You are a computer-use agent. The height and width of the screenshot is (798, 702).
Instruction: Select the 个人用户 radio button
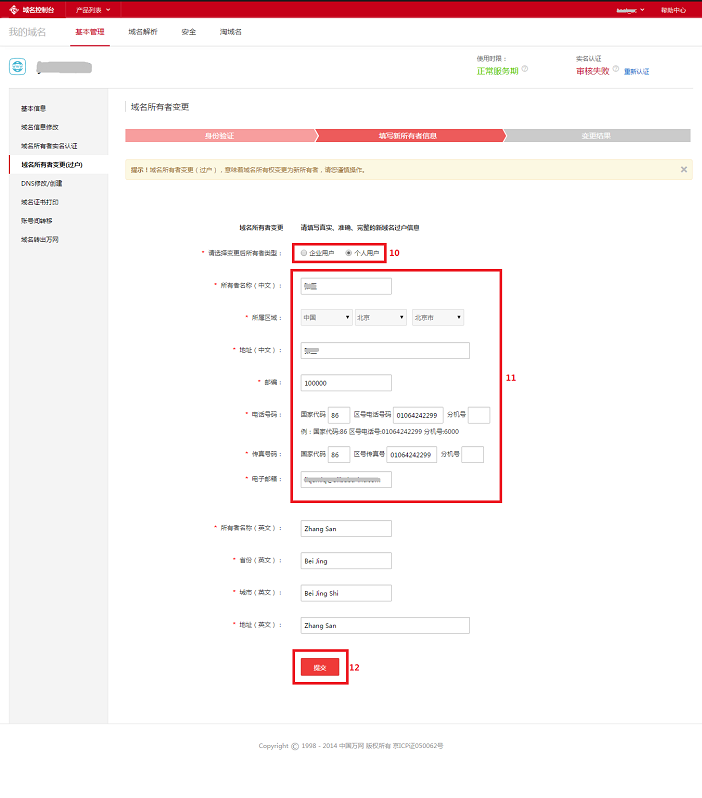click(349, 253)
